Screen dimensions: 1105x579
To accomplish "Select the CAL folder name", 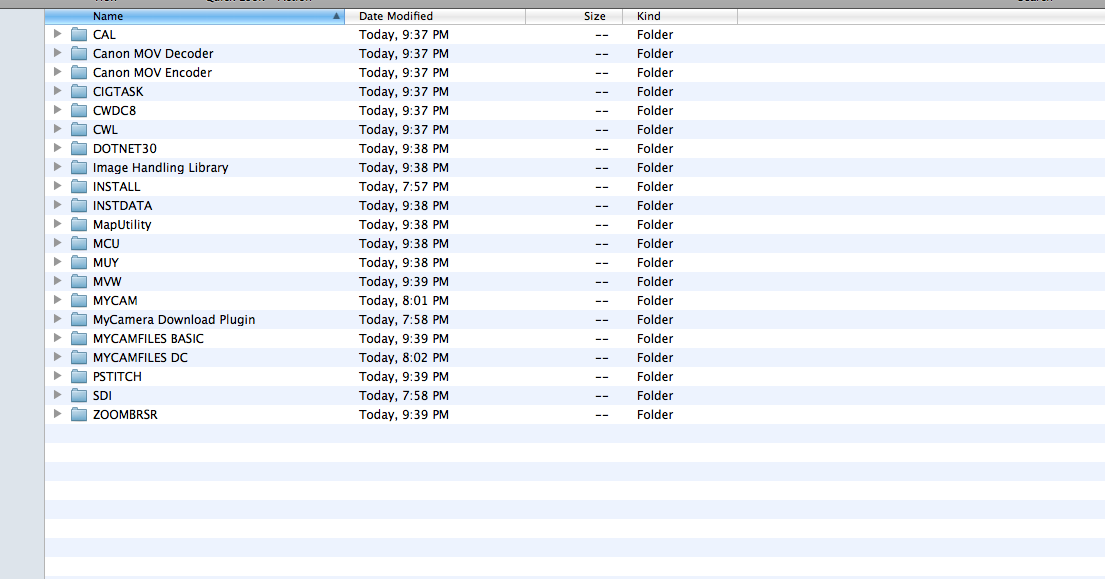I will (104, 35).
